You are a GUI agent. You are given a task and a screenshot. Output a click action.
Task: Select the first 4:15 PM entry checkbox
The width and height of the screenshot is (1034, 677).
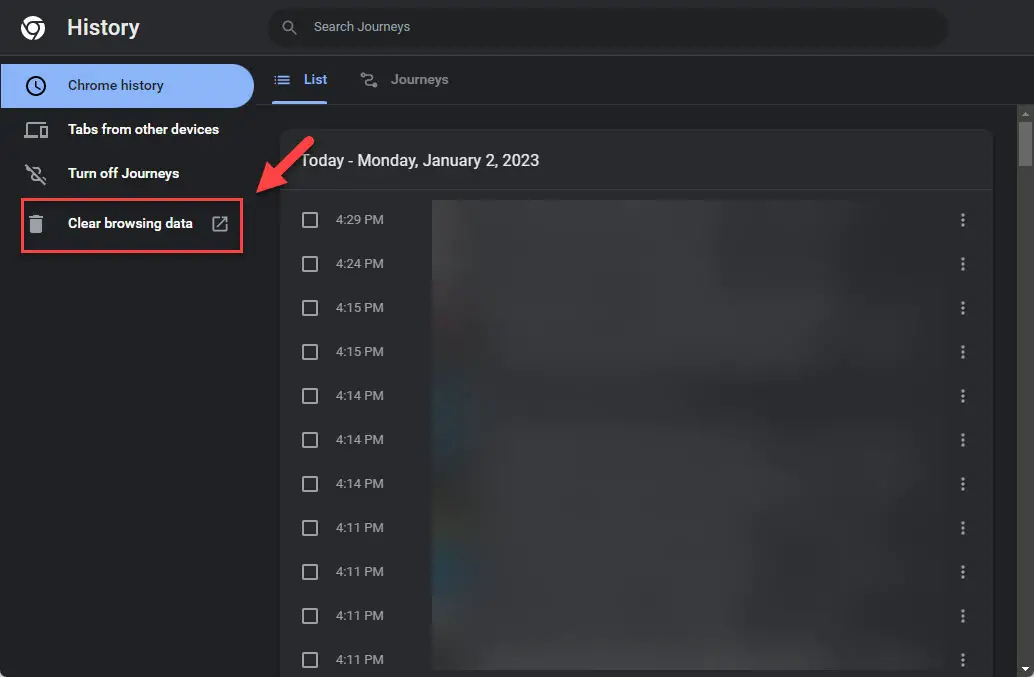(x=310, y=308)
